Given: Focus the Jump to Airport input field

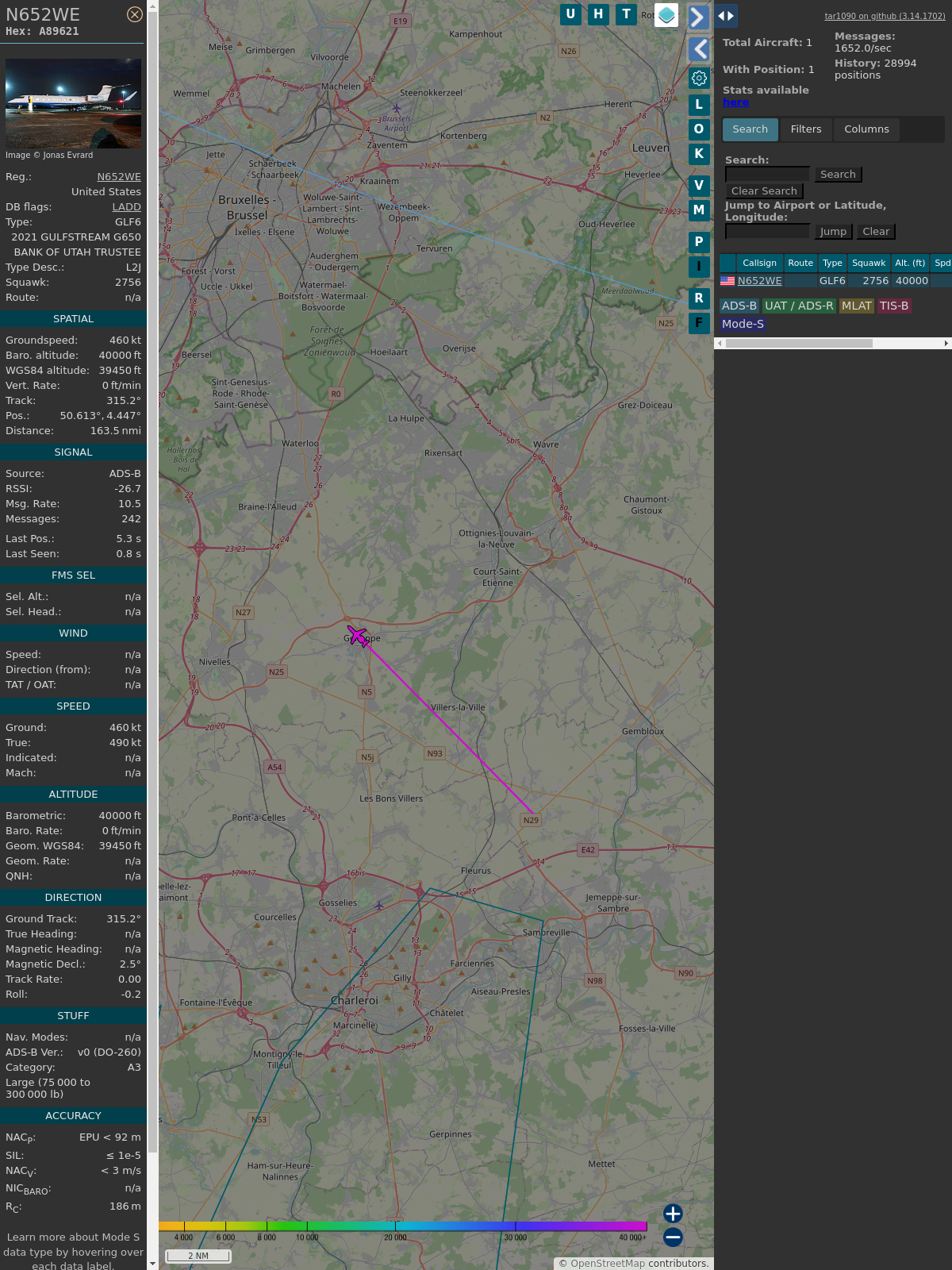Looking at the screenshot, I should (767, 232).
